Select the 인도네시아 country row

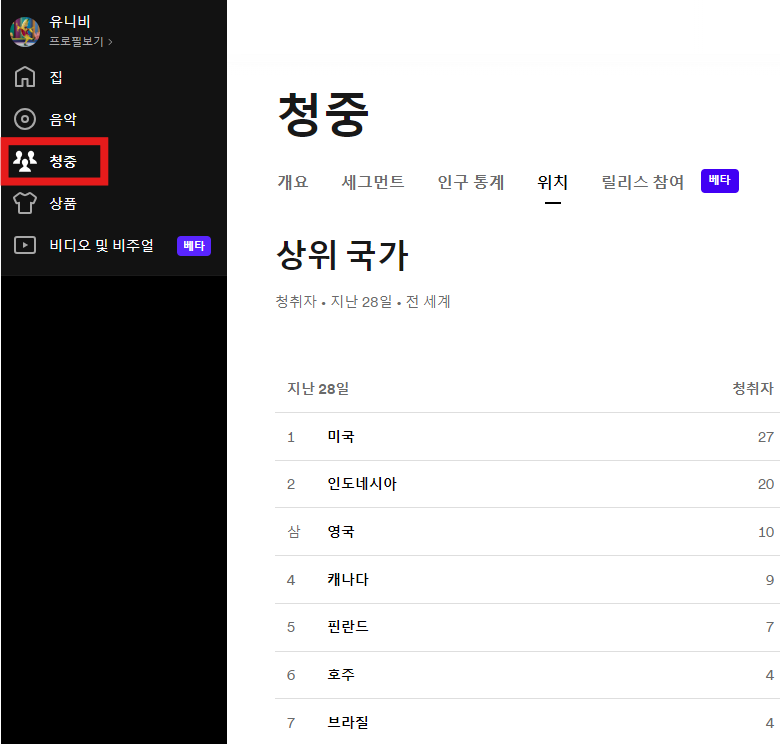(527, 484)
